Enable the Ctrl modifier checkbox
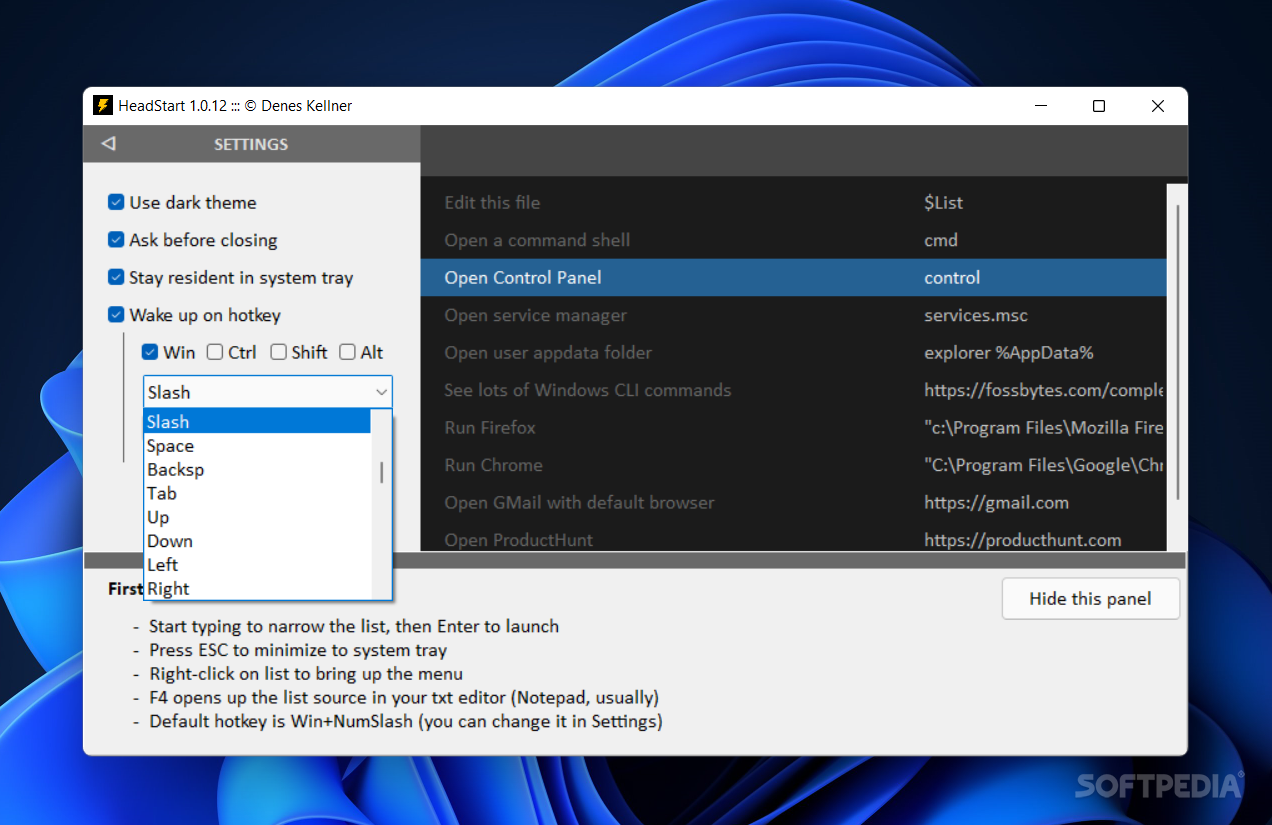The image size is (1272, 825). [x=214, y=352]
